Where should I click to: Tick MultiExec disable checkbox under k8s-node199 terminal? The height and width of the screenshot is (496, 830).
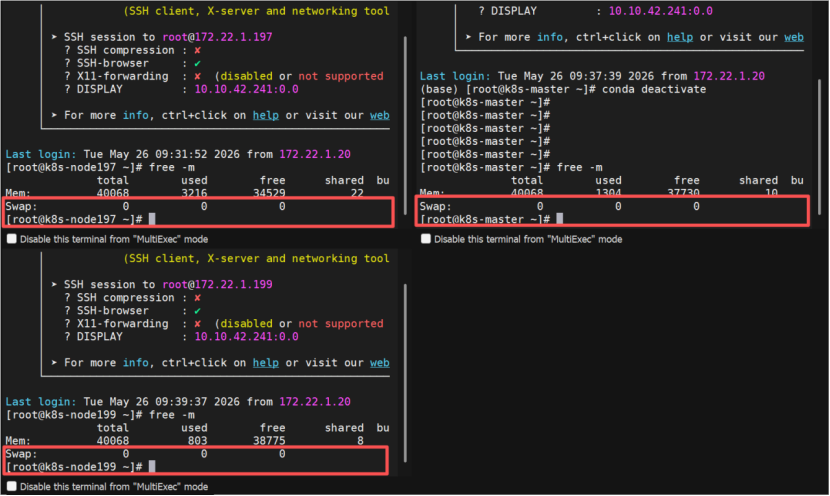12,486
